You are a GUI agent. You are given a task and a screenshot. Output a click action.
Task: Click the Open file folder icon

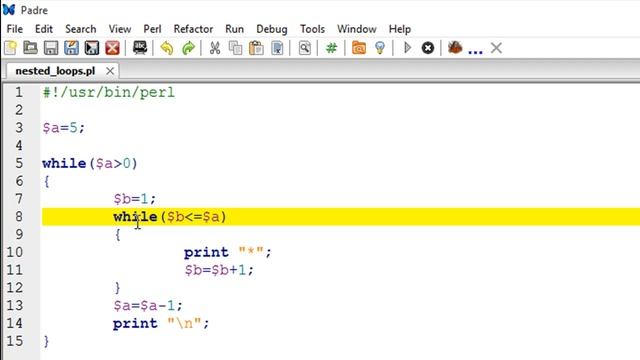click(x=31, y=48)
